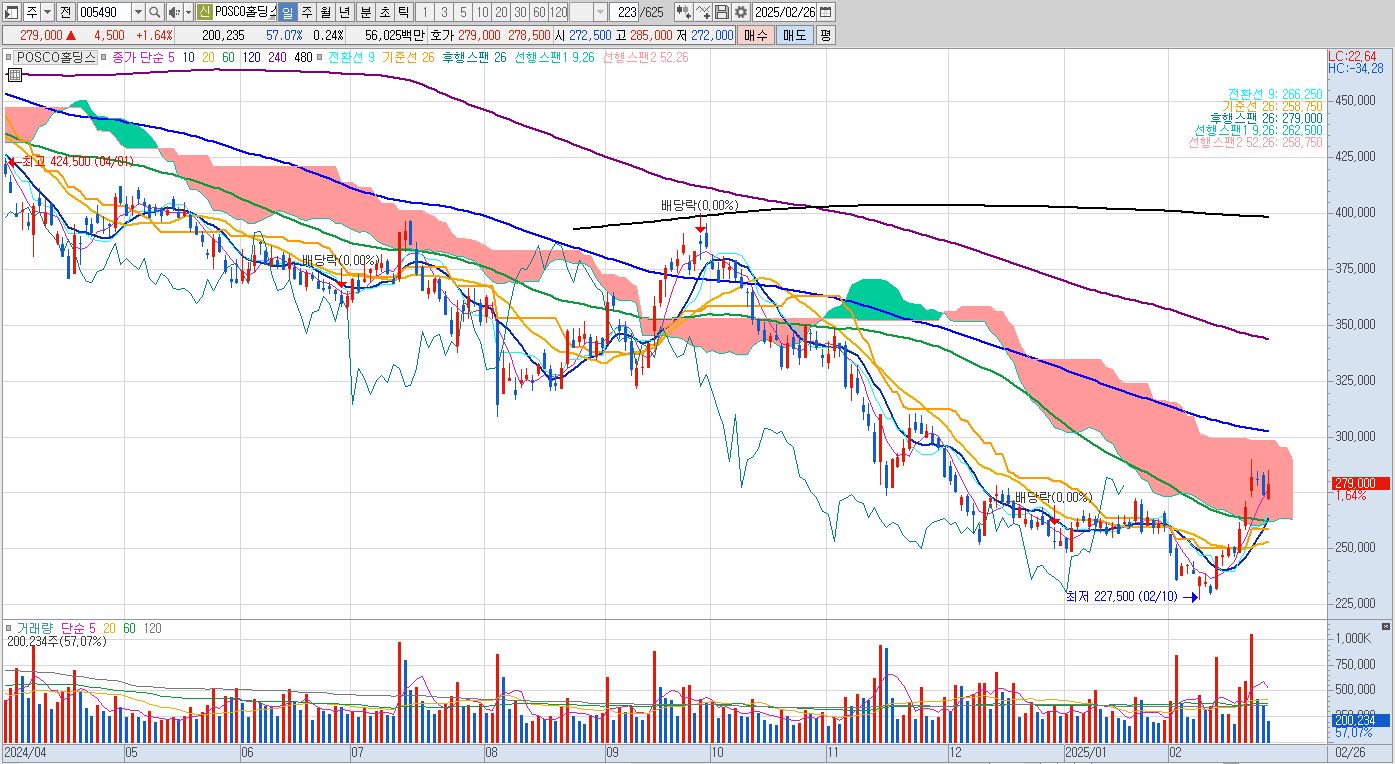Expand dropdown arrow next to speaker icon
This screenshot has height=764, width=1395.
[x=188, y=12]
